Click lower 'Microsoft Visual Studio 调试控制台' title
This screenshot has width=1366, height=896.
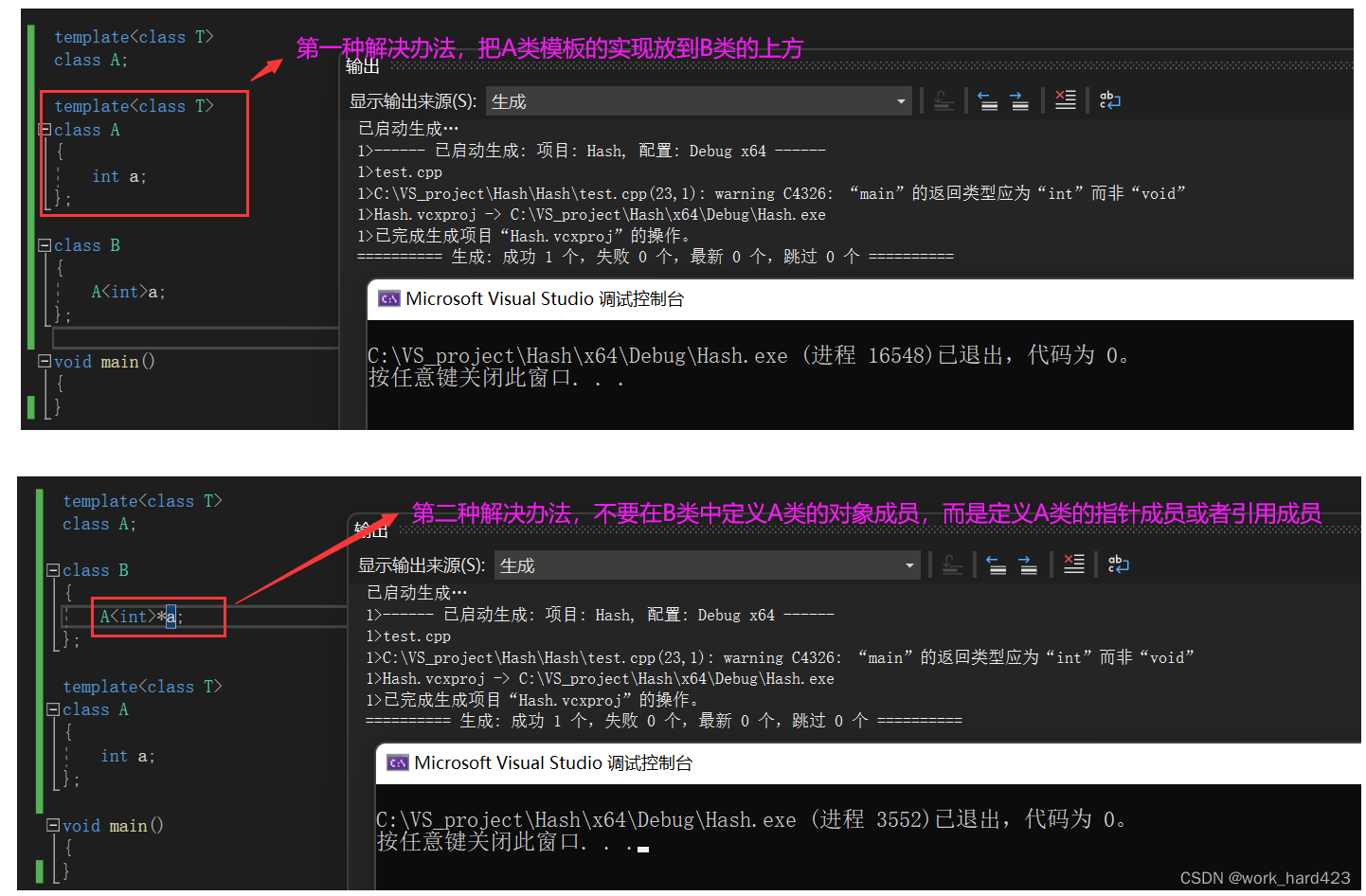[x=553, y=763]
